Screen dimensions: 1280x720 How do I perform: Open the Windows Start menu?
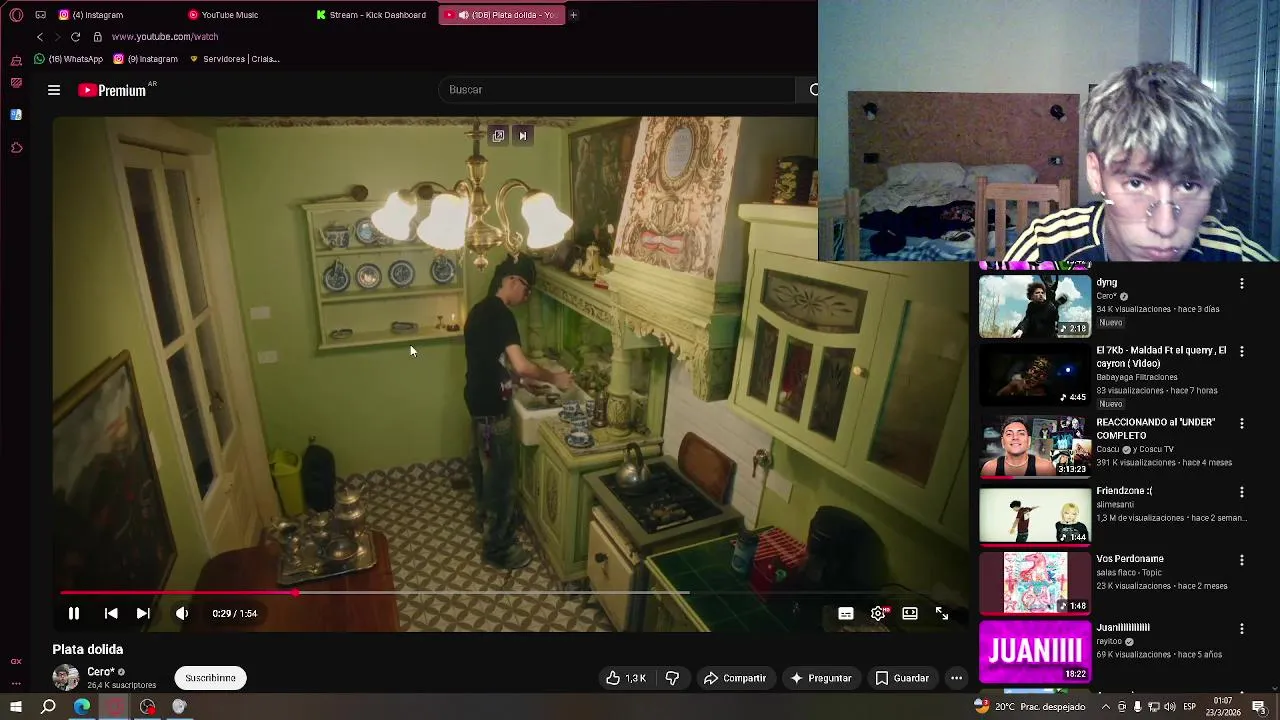pyautogui.click(x=16, y=707)
